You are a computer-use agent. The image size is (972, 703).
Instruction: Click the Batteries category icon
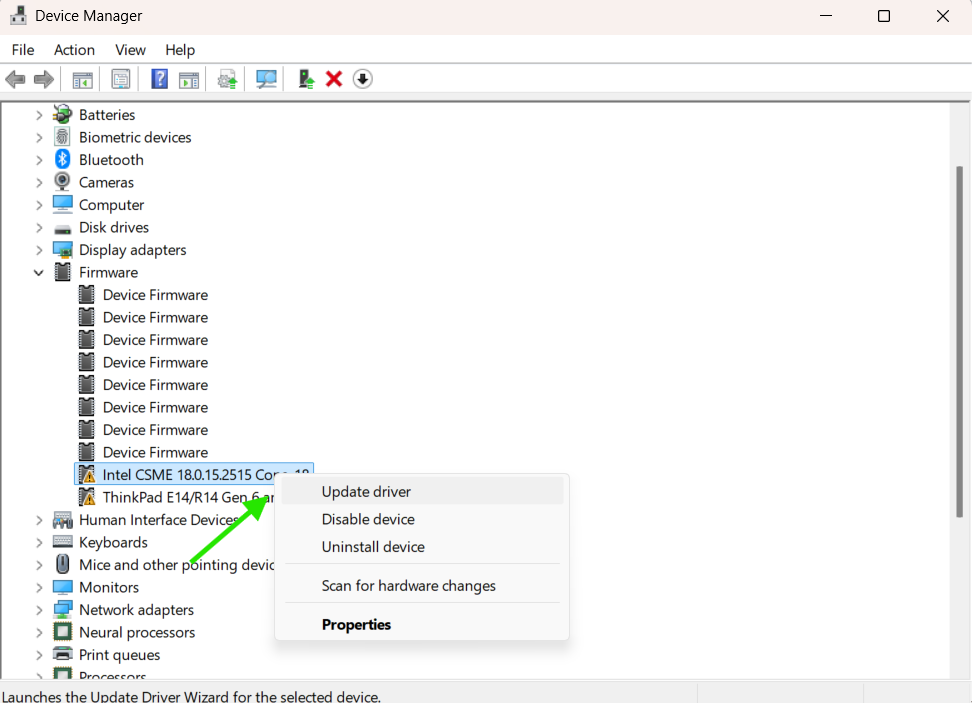point(63,115)
